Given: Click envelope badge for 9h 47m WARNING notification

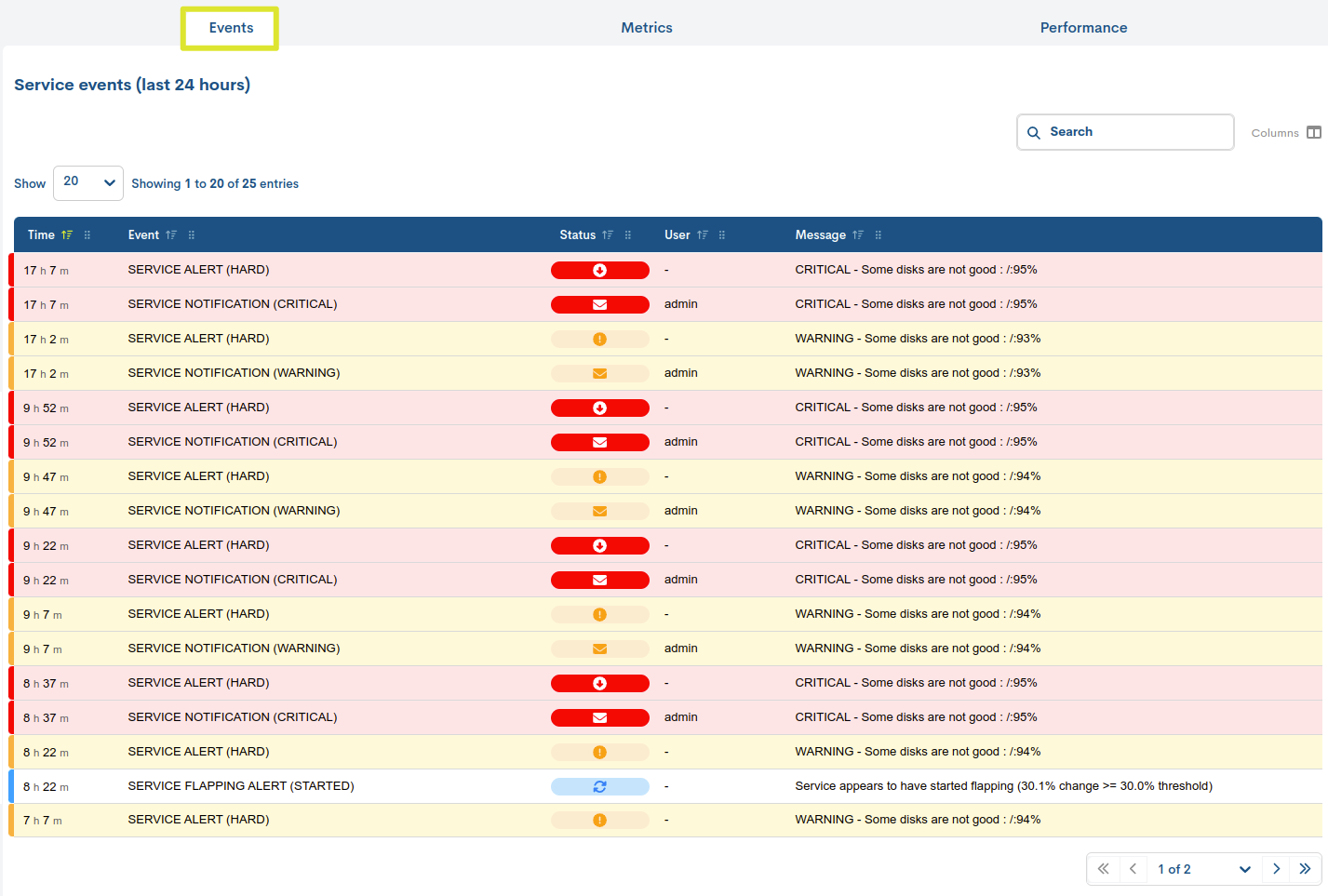Looking at the screenshot, I should [600, 511].
